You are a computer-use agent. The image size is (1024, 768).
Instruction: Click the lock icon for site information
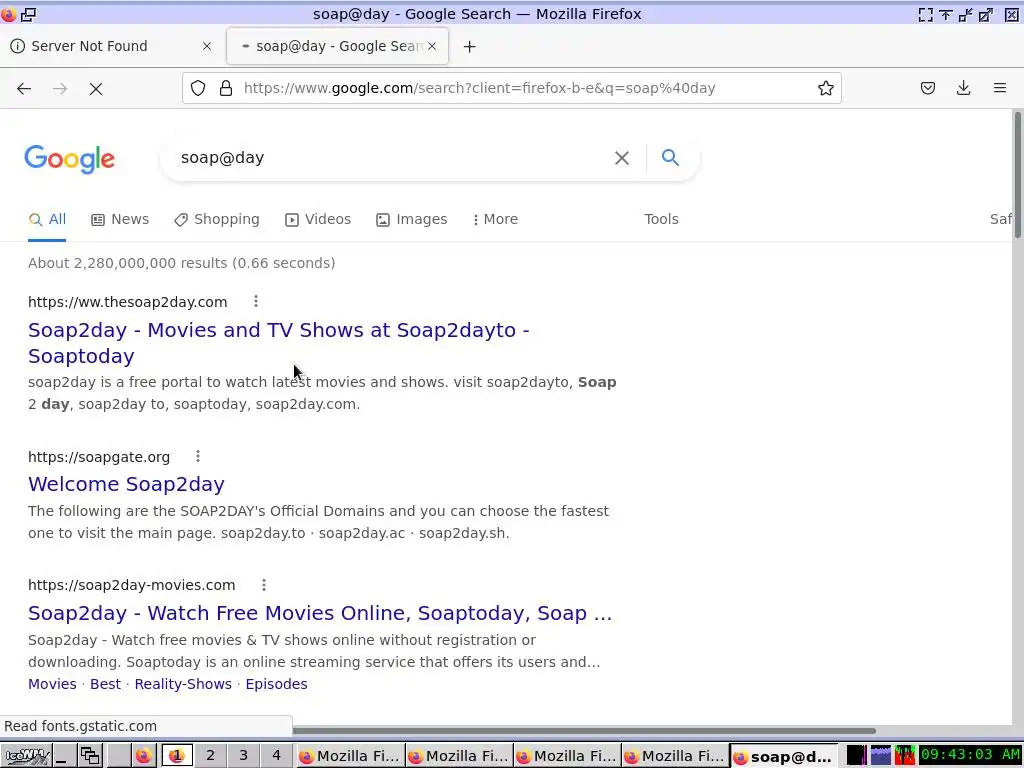[x=226, y=88]
